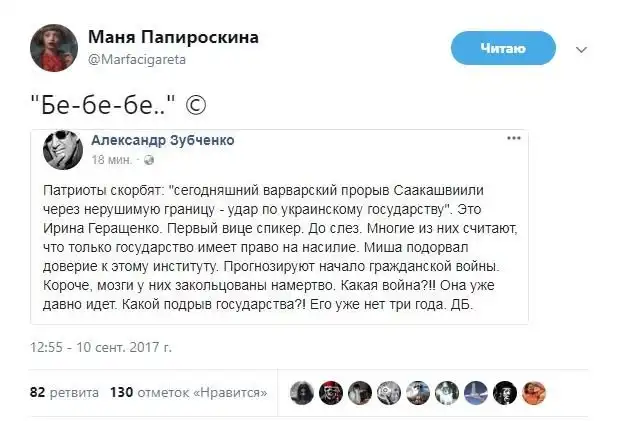Expand the chevron menu beside Читаю
Image resolution: width=619 pixels, height=421 pixels.
[583, 47]
